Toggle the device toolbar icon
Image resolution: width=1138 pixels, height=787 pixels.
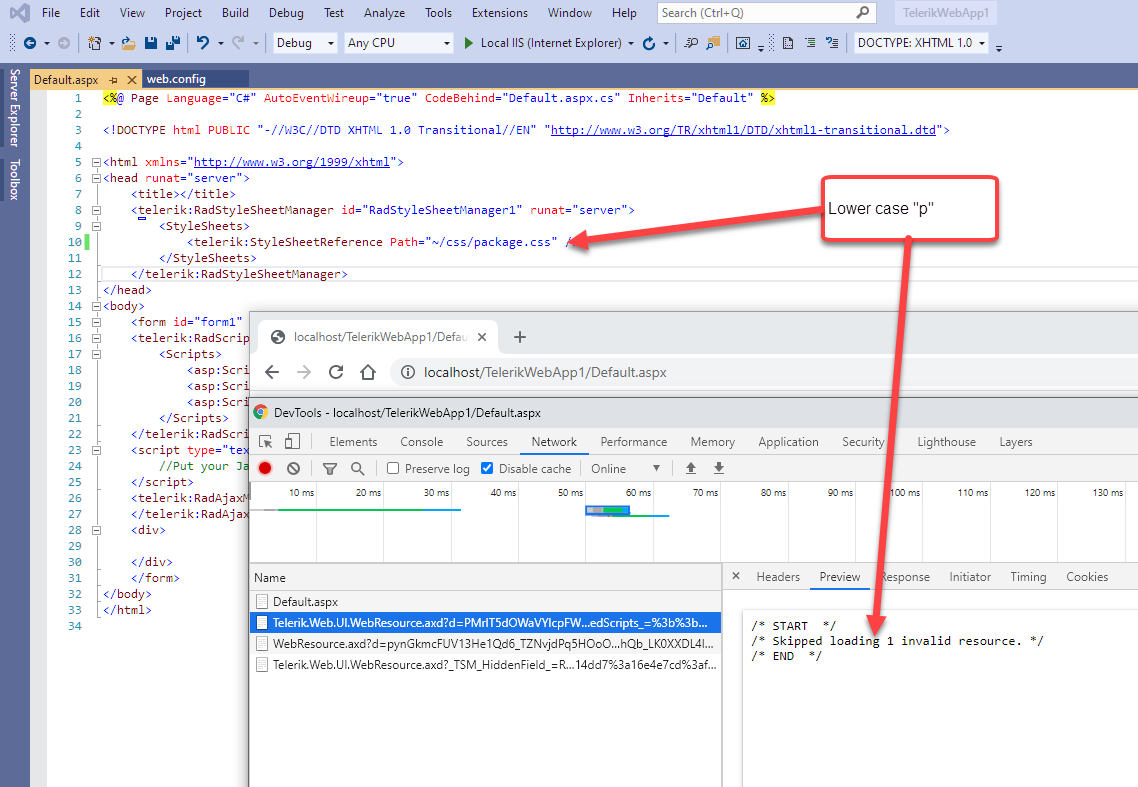point(292,441)
